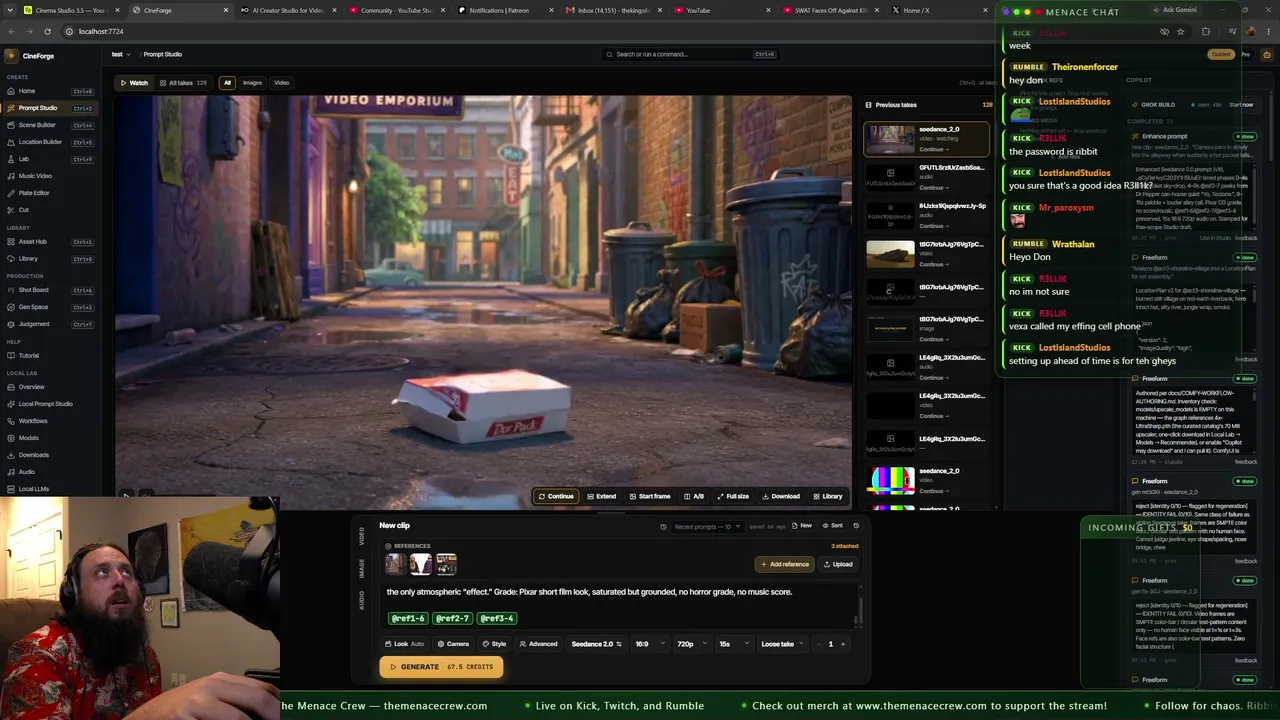The width and height of the screenshot is (1280, 720).
Task: Download the current clip
Action: [781, 497]
